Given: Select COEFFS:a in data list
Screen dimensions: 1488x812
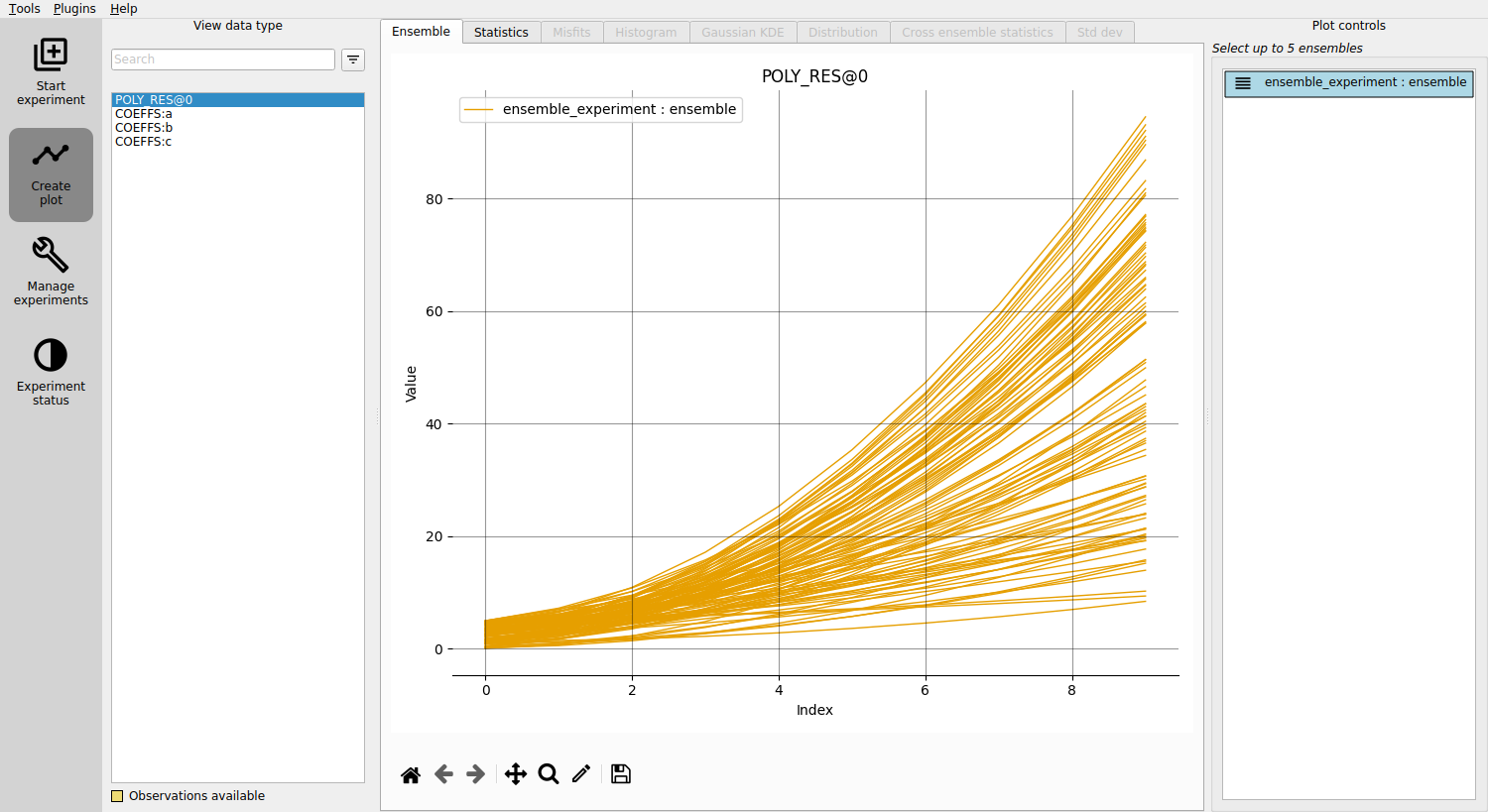Looking at the screenshot, I should [x=238, y=114].
